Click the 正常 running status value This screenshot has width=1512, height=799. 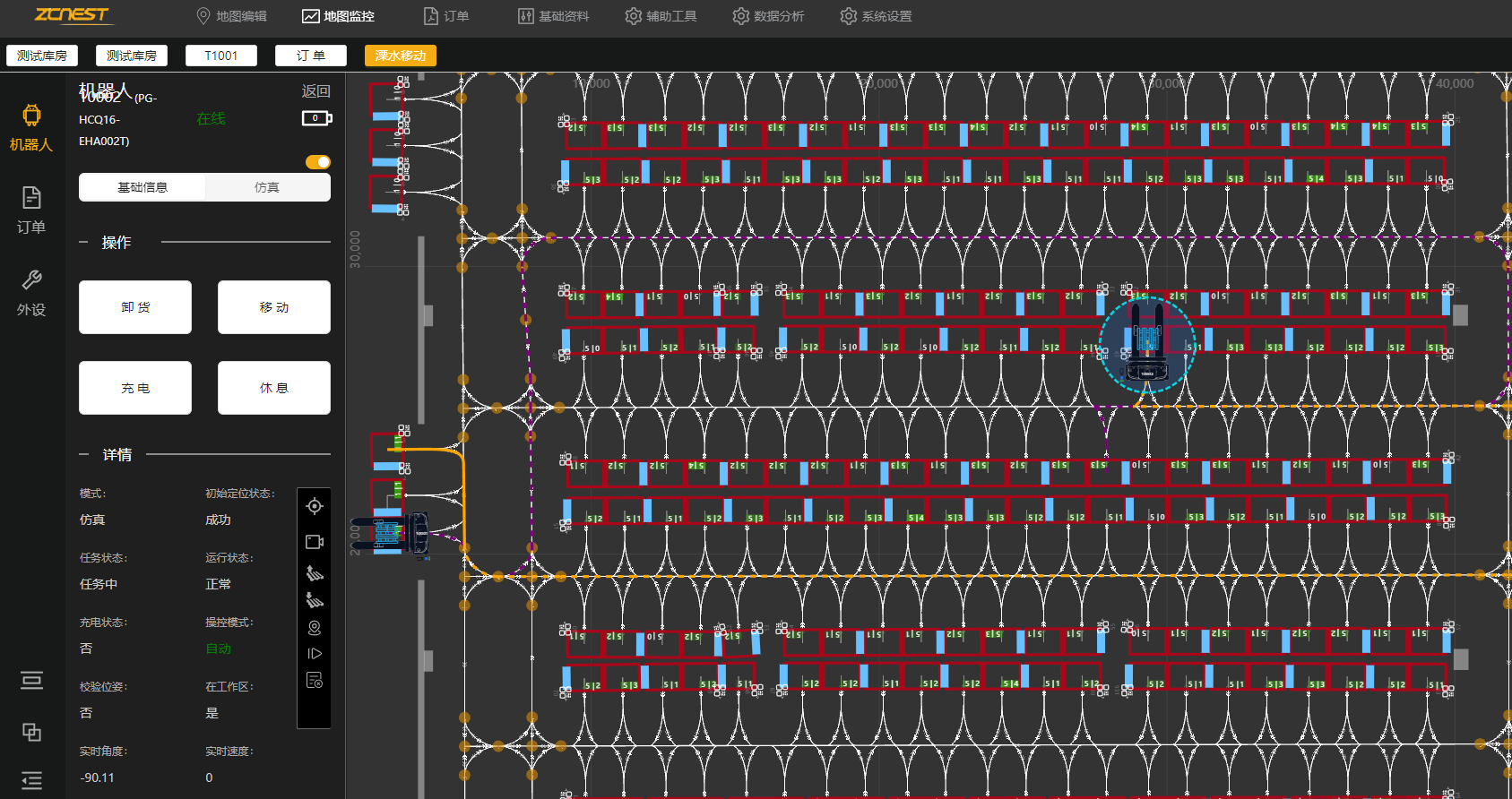pyautogui.click(x=218, y=584)
